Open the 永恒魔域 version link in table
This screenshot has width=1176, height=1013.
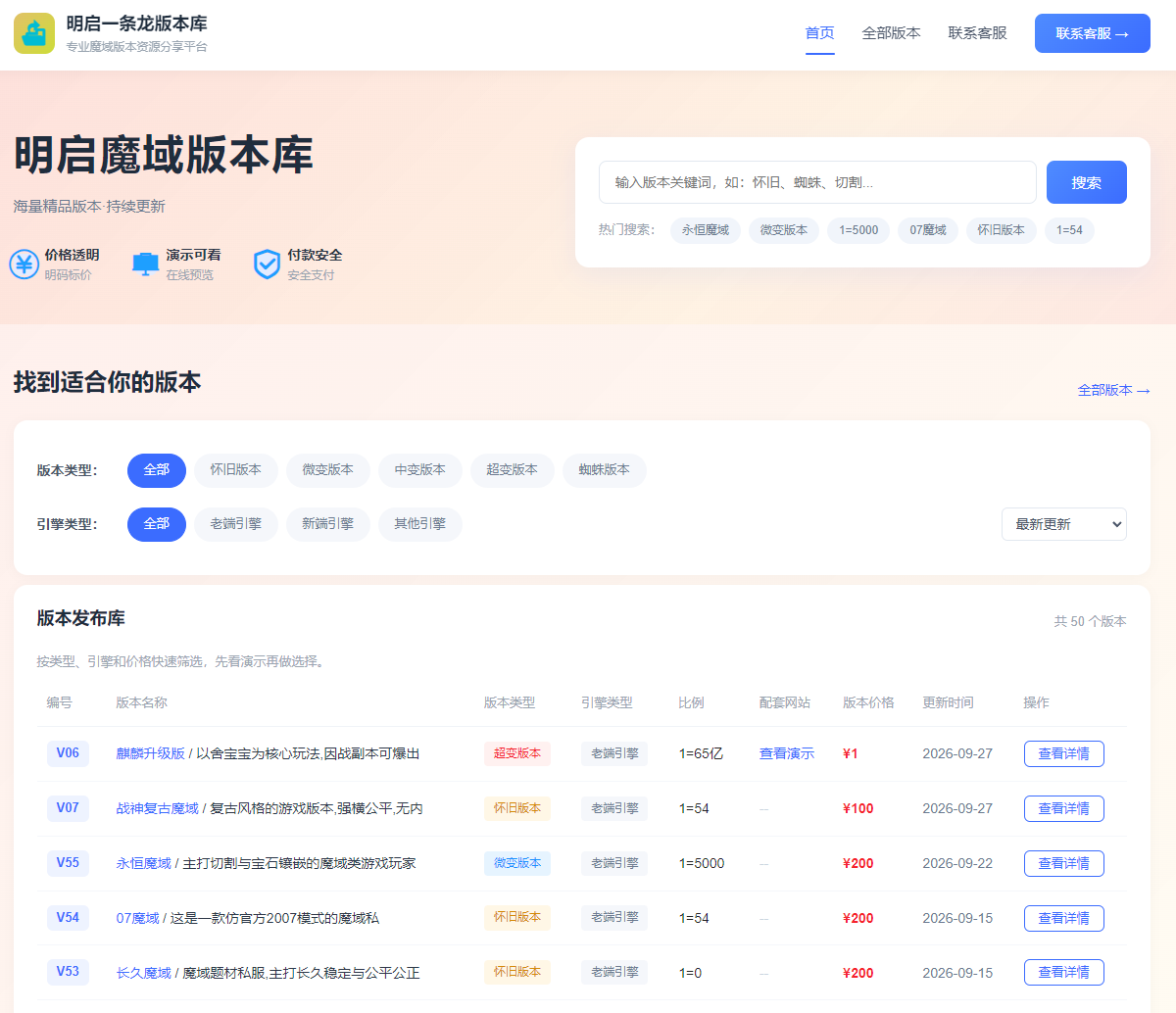click(x=144, y=863)
